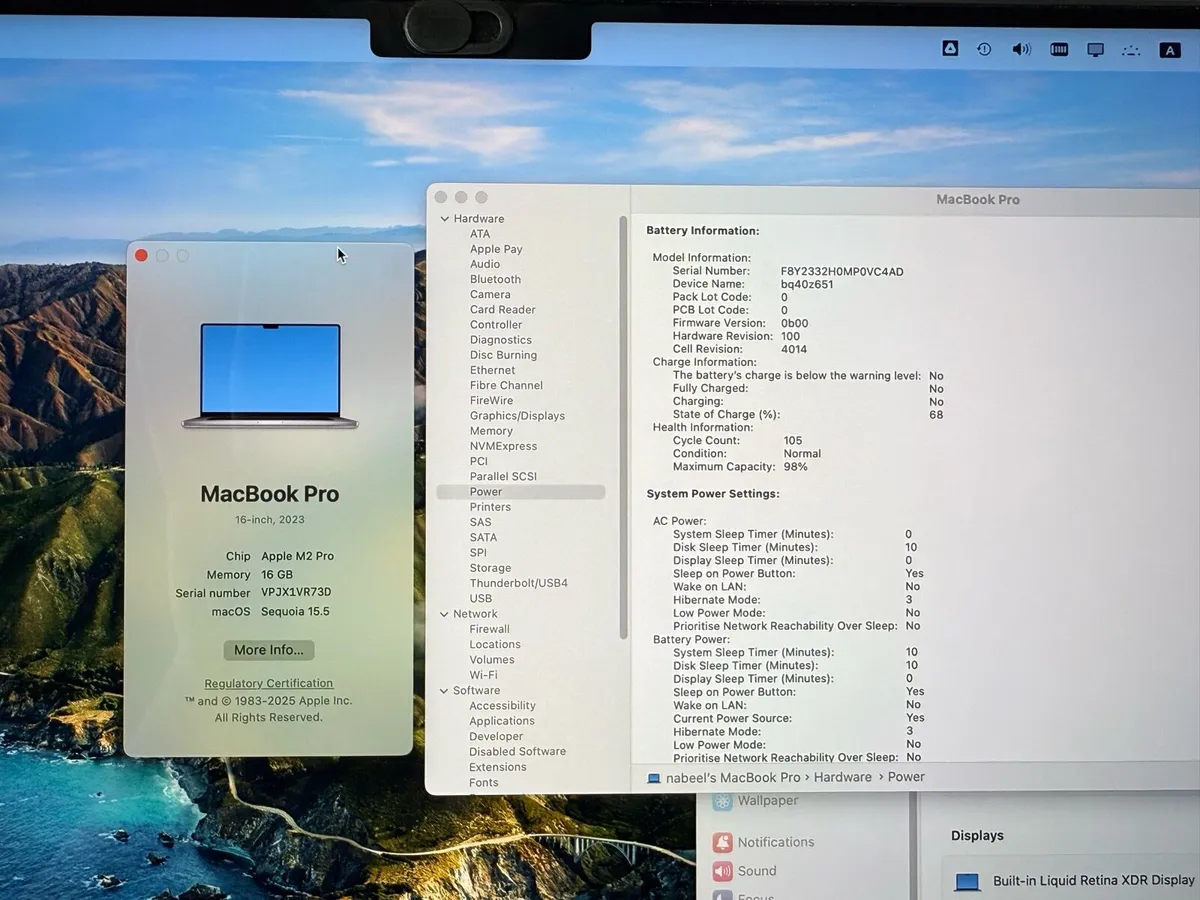This screenshot has height=900, width=1200.
Task: Collapse the Network section
Action: pyautogui.click(x=444, y=614)
